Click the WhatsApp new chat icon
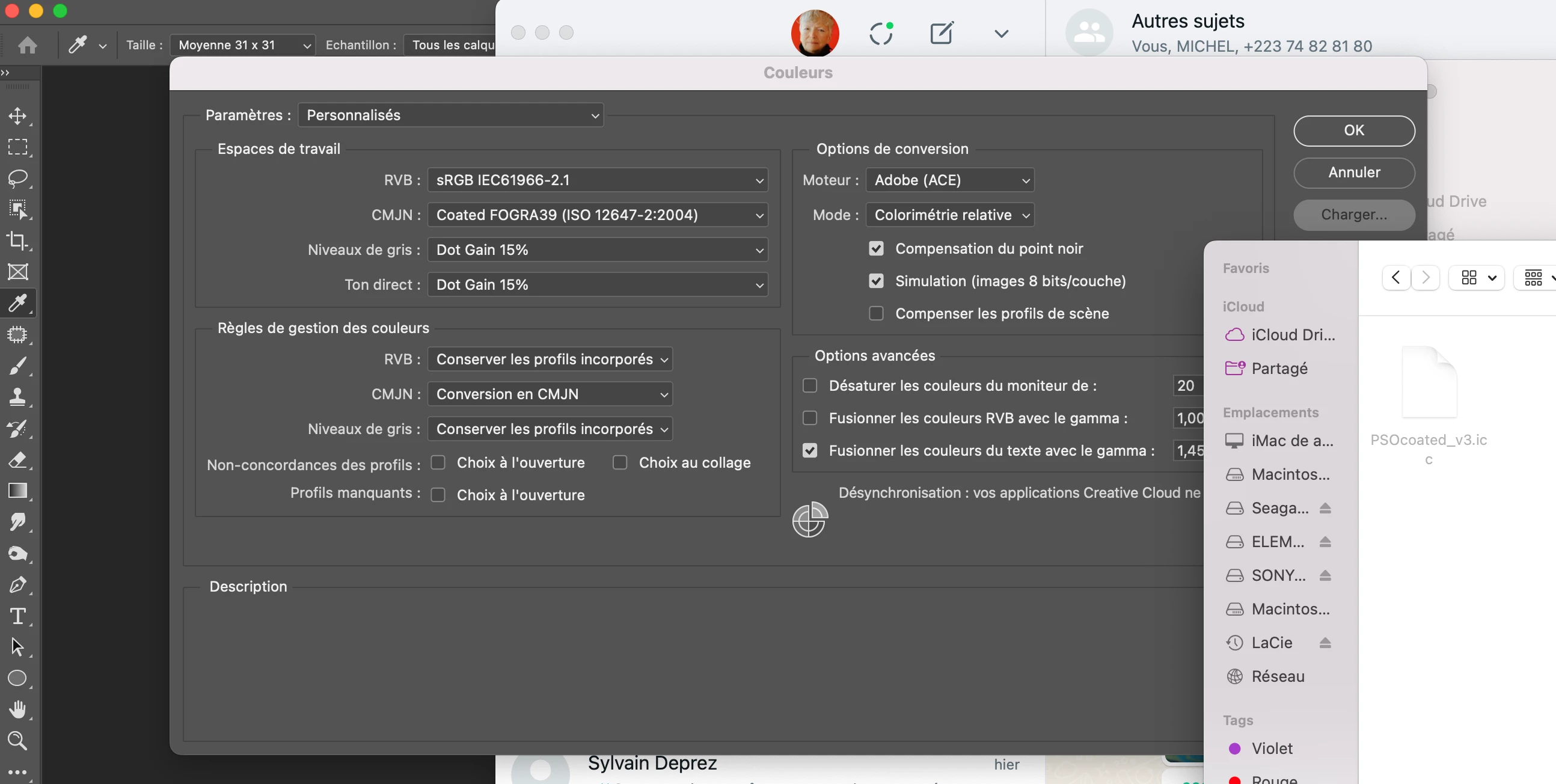The image size is (1556, 784). click(x=941, y=33)
